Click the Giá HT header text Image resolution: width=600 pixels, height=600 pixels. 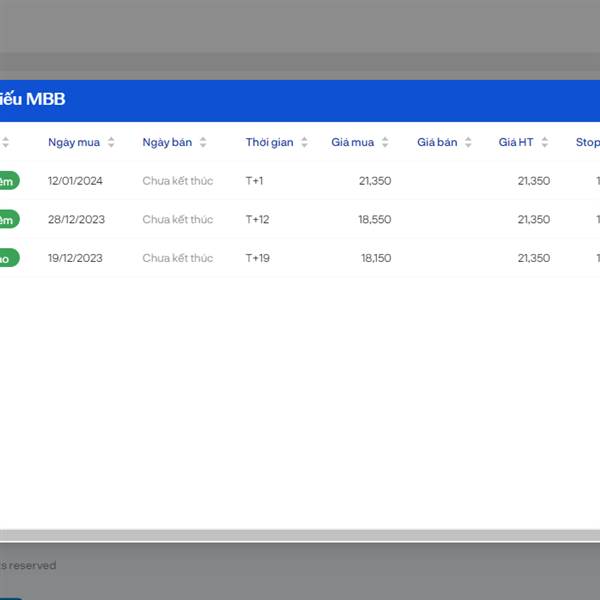point(516,142)
